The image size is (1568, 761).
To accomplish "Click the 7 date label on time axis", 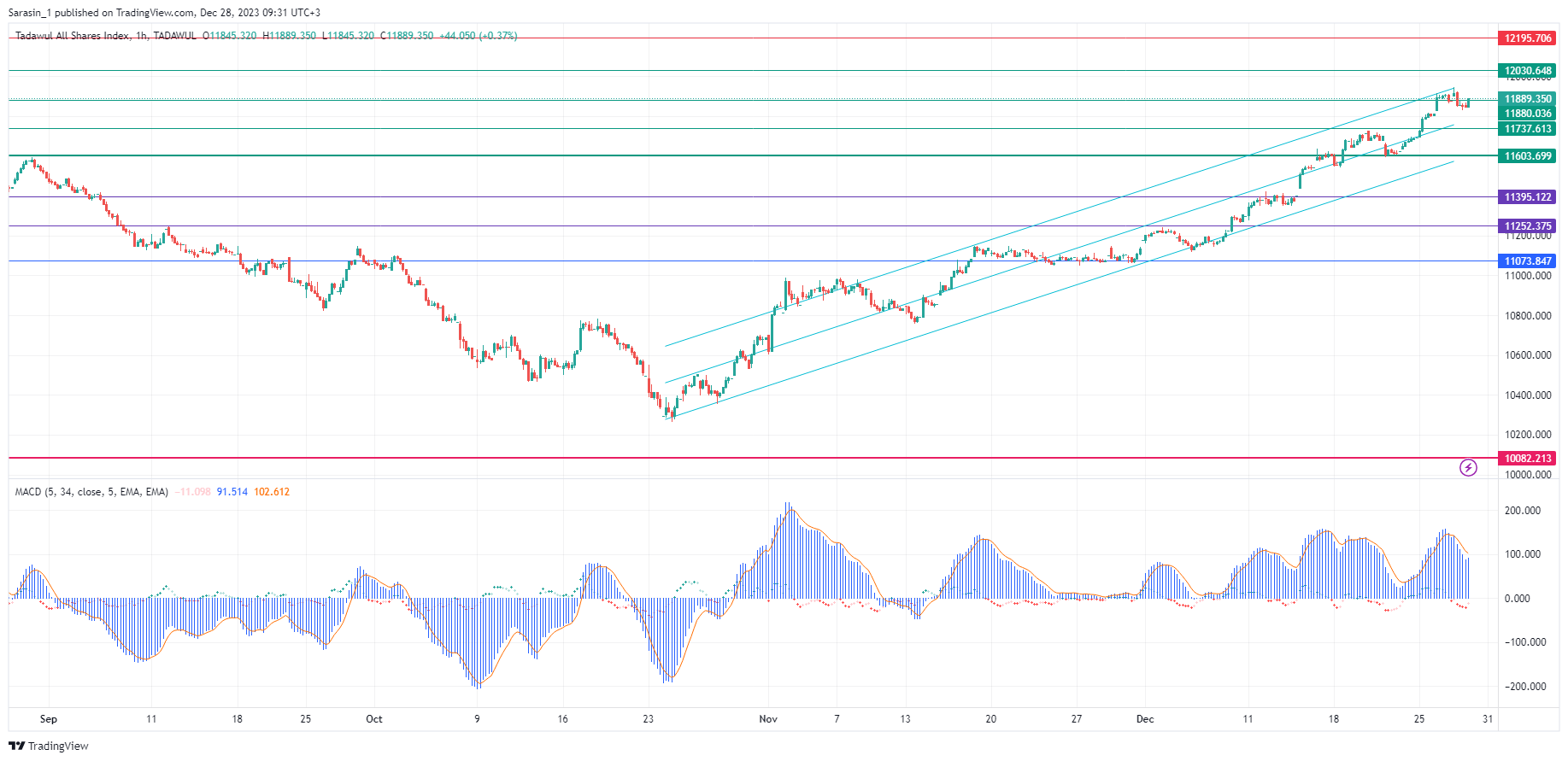I will [837, 719].
